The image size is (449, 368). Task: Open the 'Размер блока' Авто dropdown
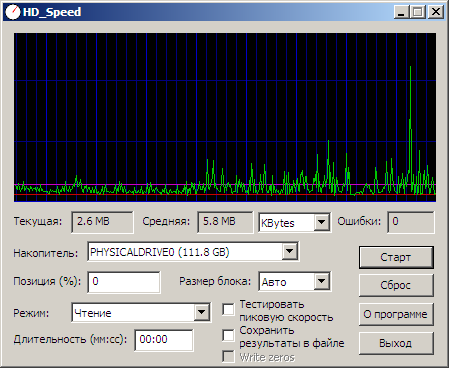pyautogui.click(x=322, y=281)
